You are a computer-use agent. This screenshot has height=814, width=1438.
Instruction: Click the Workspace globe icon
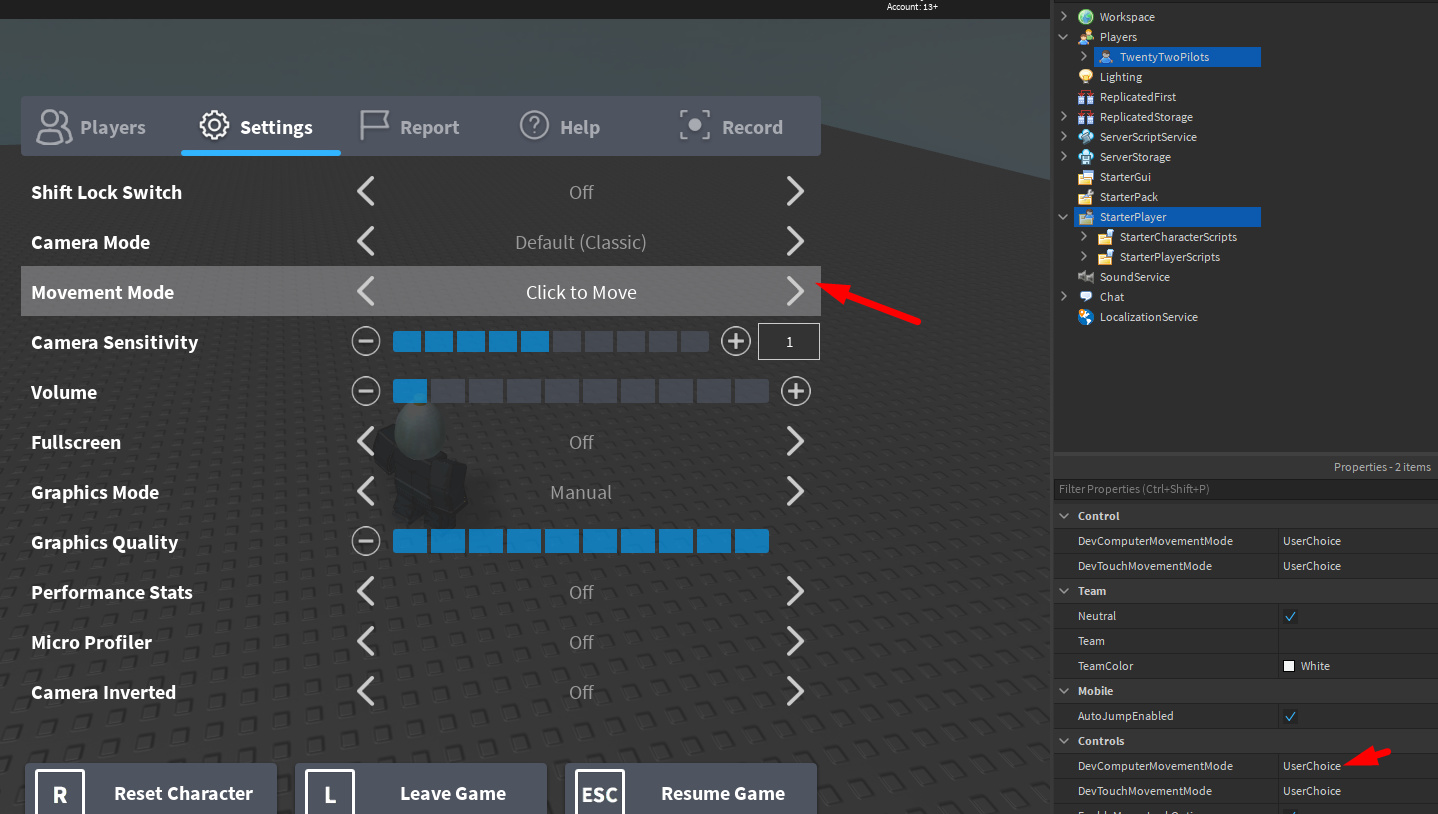tap(1086, 16)
